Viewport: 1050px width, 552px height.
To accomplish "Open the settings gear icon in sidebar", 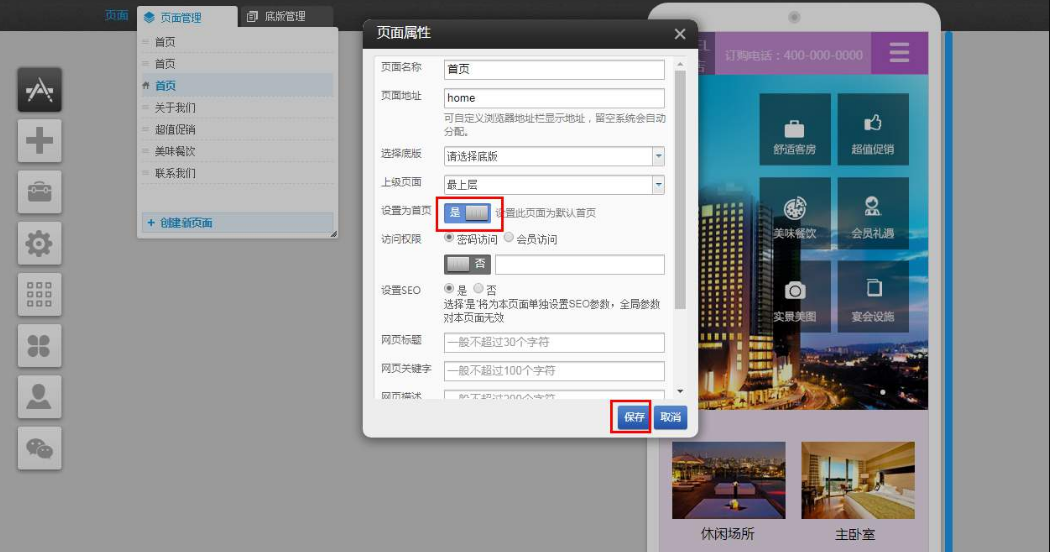I will coord(40,243).
